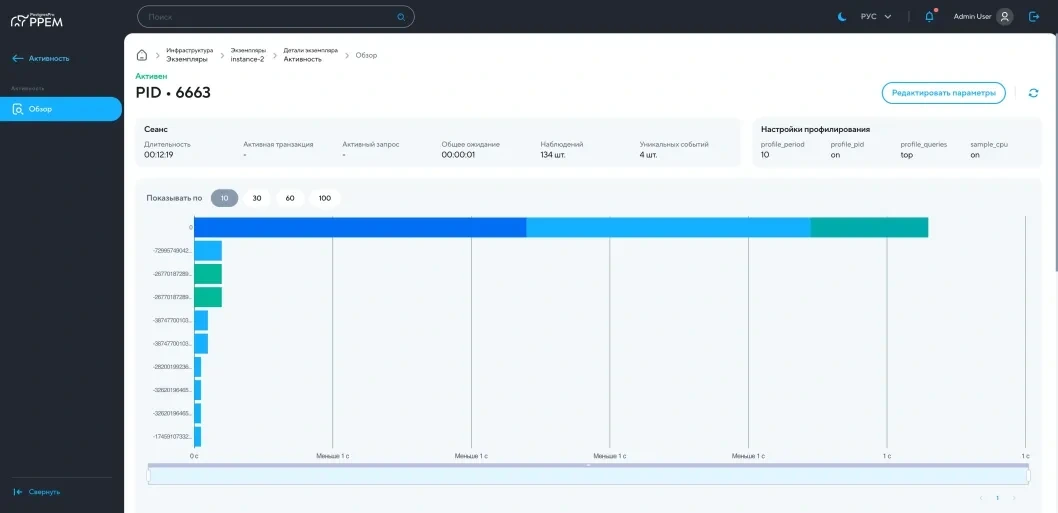Click the home breadcrumb icon

(x=142, y=55)
